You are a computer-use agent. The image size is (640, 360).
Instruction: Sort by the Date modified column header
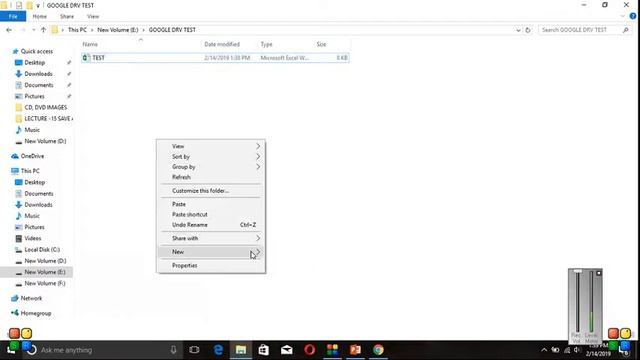[x=222, y=44]
